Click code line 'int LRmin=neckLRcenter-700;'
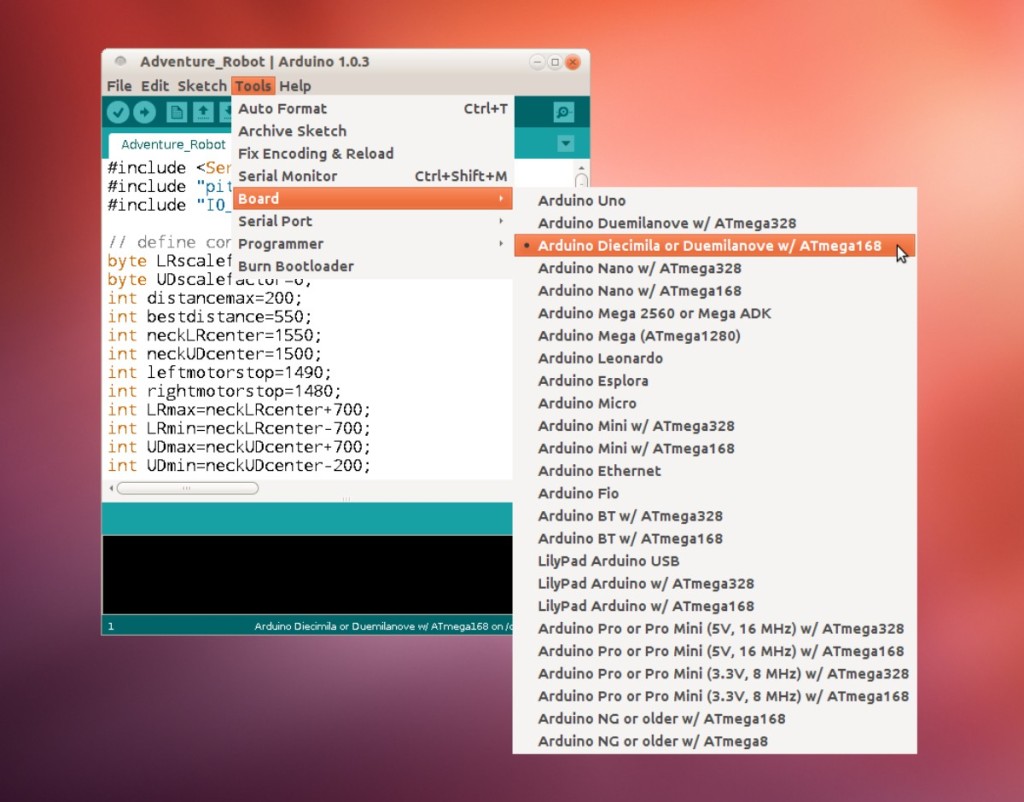This screenshot has height=802, width=1024. pyautogui.click(x=239, y=428)
